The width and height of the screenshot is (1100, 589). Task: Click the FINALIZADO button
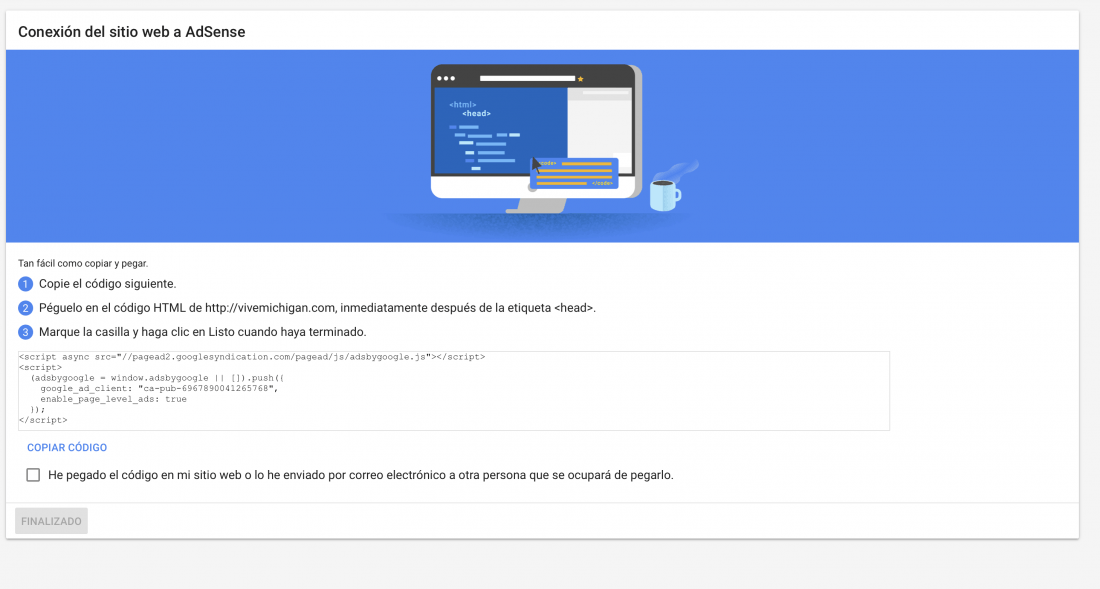(x=51, y=521)
